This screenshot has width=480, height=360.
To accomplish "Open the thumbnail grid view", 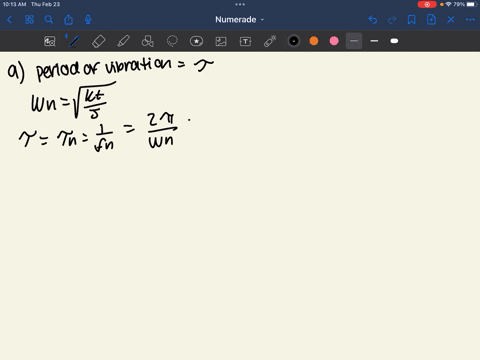I will [29, 20].
